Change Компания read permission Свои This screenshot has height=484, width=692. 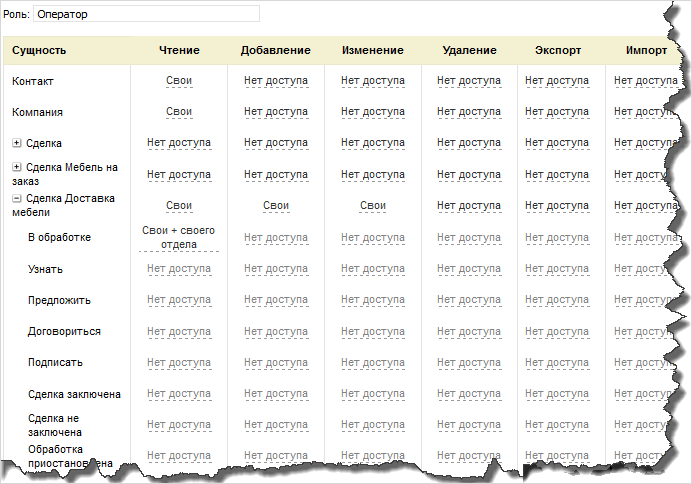179,112
